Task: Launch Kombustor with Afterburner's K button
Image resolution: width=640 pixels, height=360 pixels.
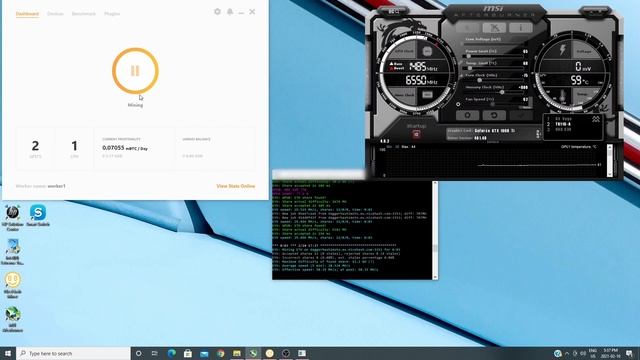Action: [468, 28]
